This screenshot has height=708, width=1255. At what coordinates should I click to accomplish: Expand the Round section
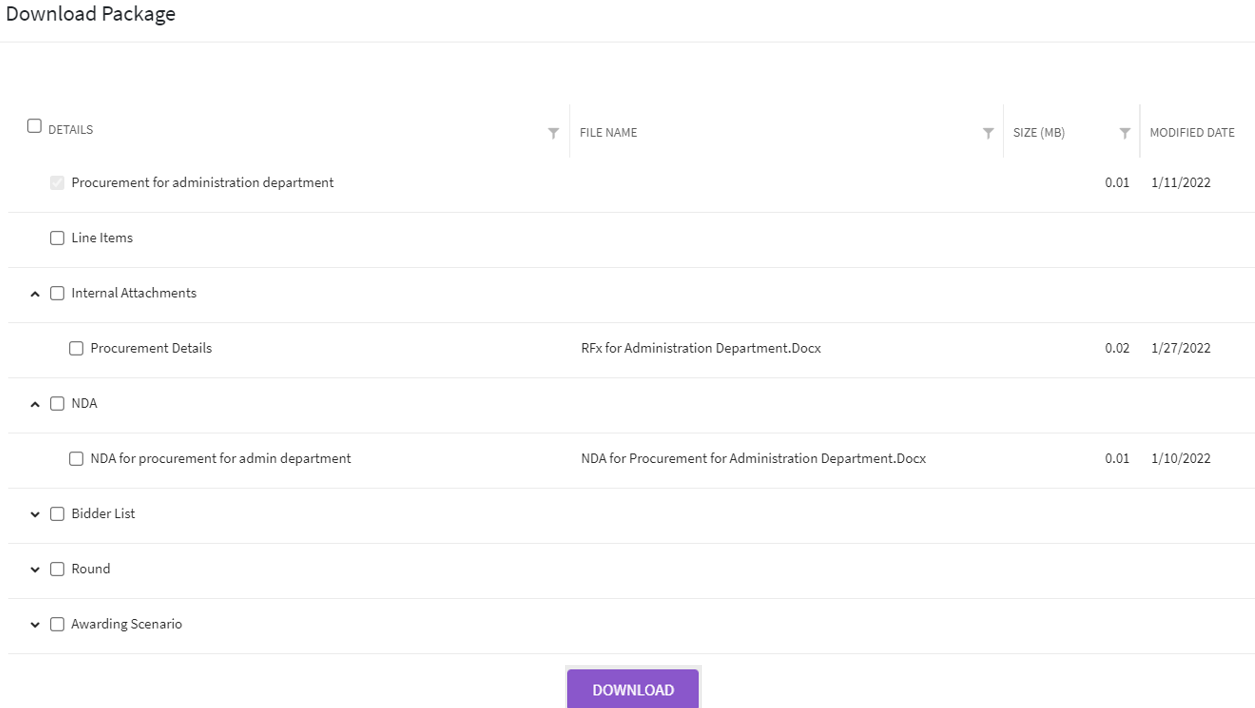click(x=35, y=569)
